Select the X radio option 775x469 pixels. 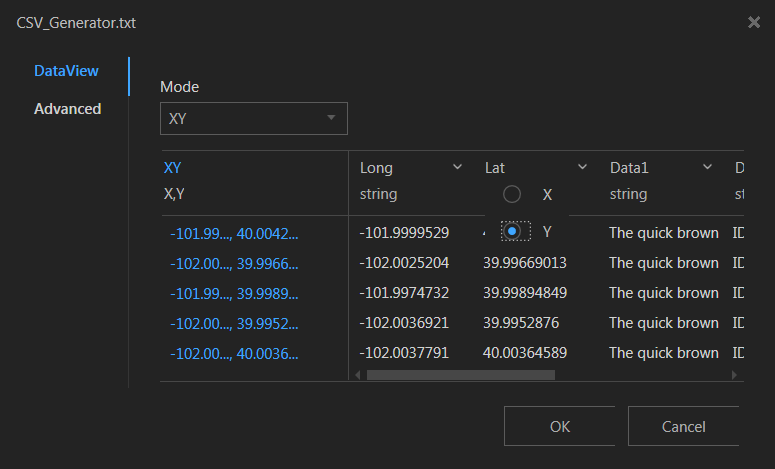click(512, 194)
